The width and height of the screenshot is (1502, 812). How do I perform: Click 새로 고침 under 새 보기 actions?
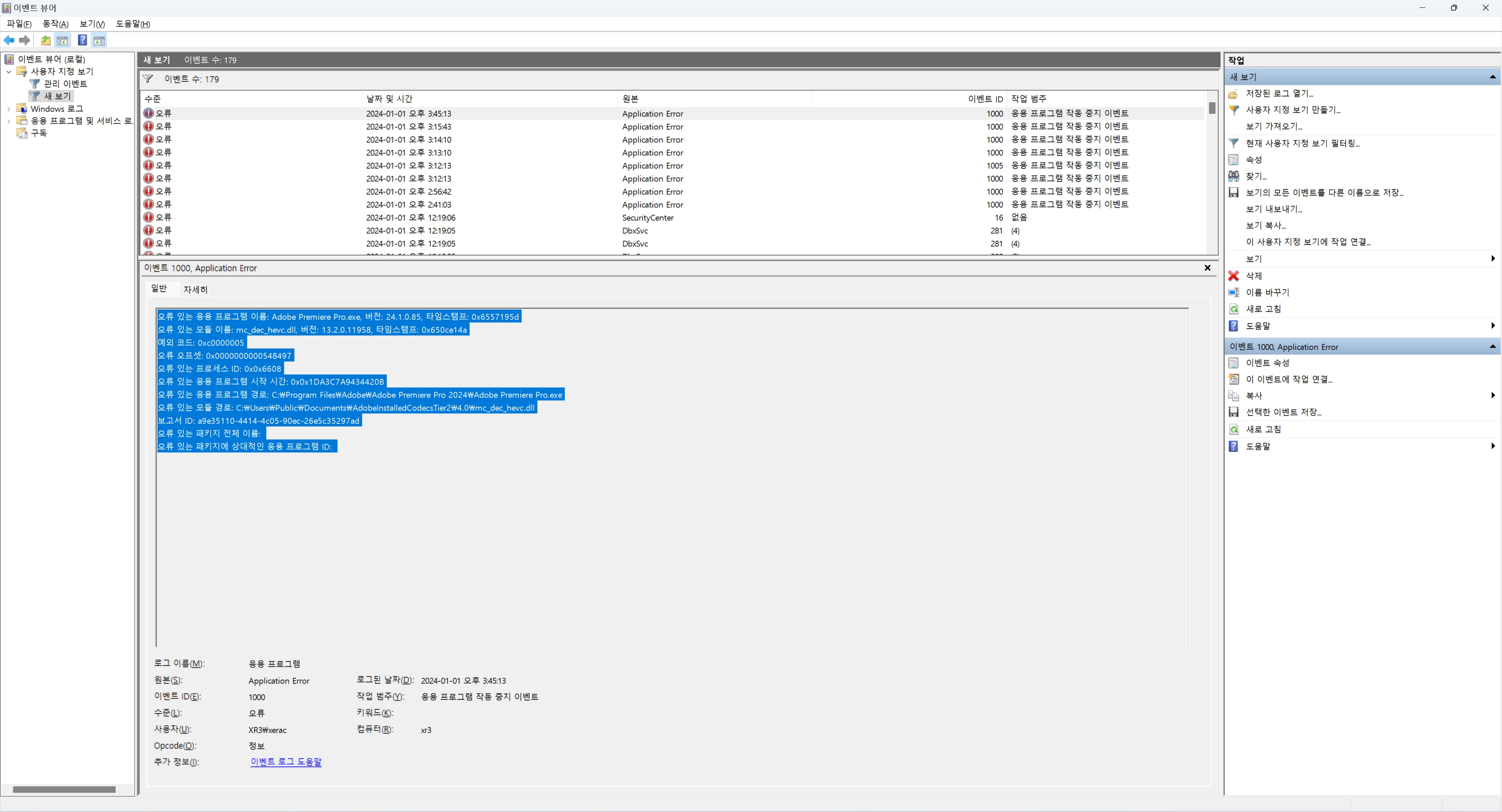pyautogui.click(x=1263, y=309)
